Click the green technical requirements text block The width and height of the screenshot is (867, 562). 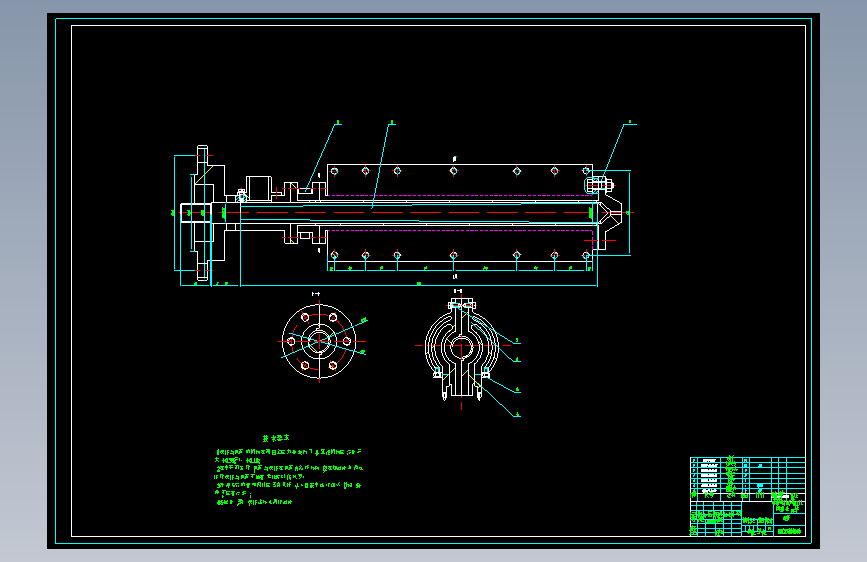[289, 470]
